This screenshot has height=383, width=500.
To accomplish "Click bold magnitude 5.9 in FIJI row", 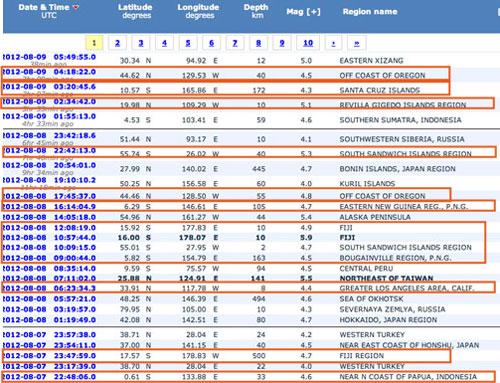I will (306, 238).
